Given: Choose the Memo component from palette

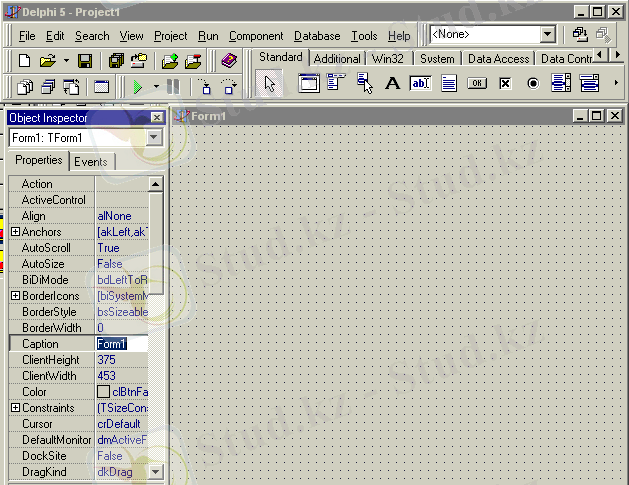Looking at the screenshot, I should click(449, 83).
